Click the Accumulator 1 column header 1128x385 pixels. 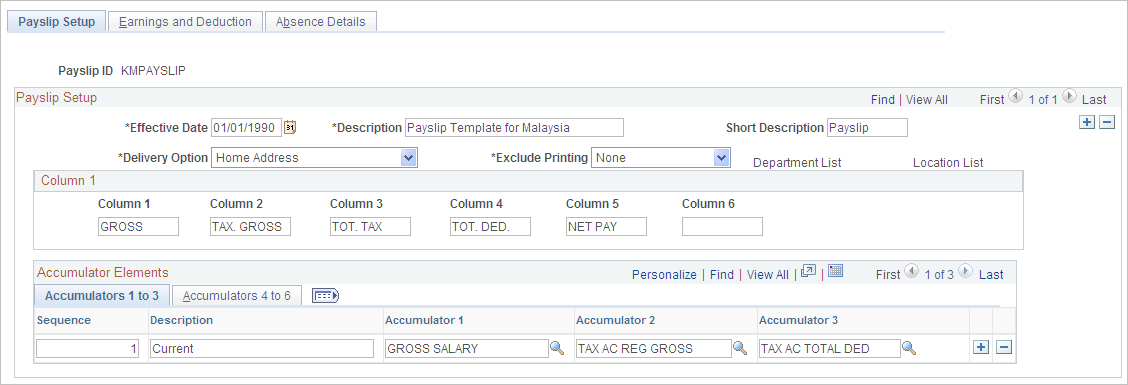424,320
